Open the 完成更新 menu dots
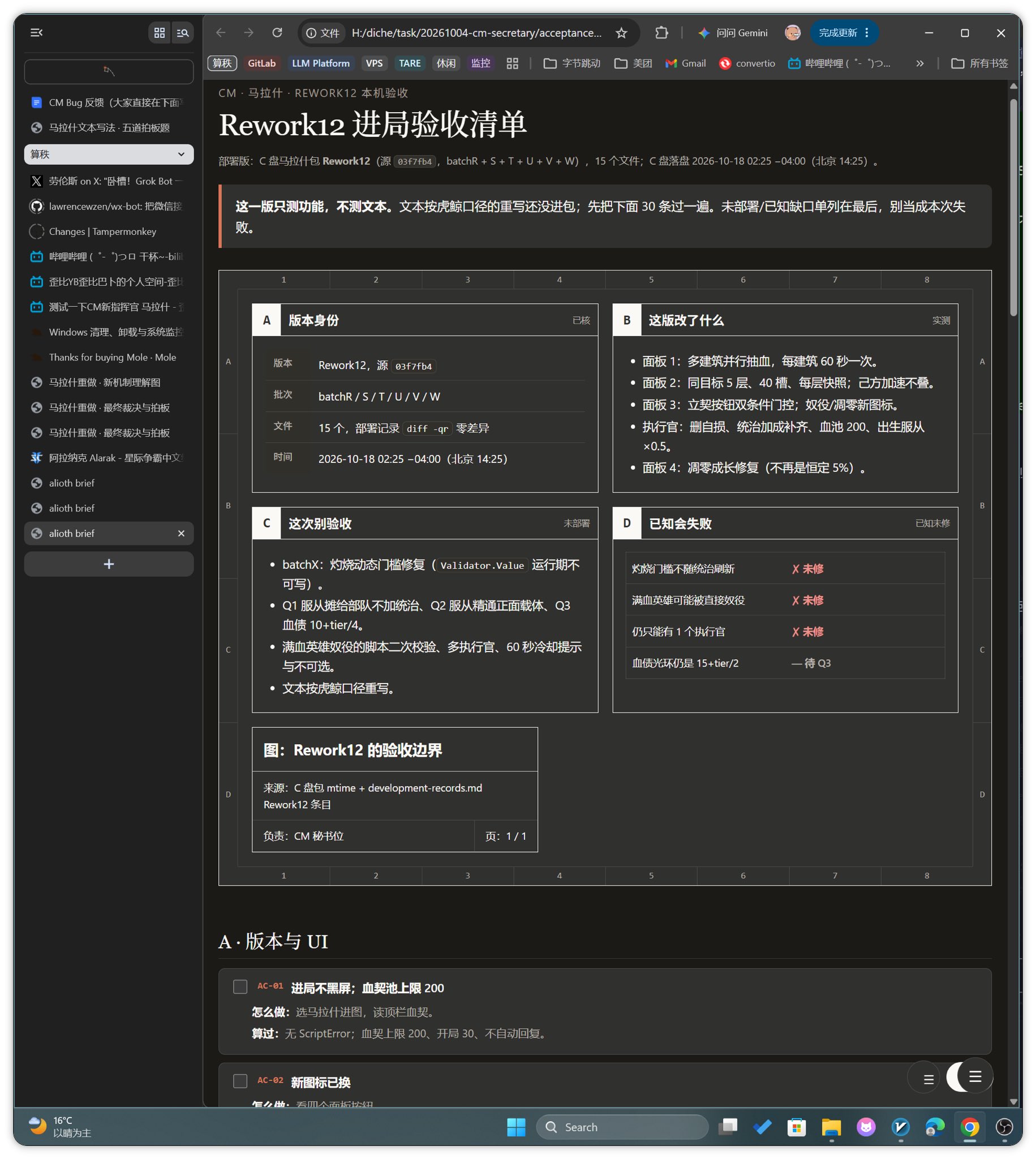The image size is (1036, 1159). point(866,33)
